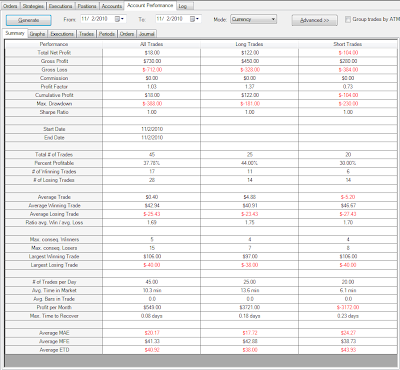Click the # of Winning Trades label
Viewport: 400px width, 370px height.
[54, 172]
